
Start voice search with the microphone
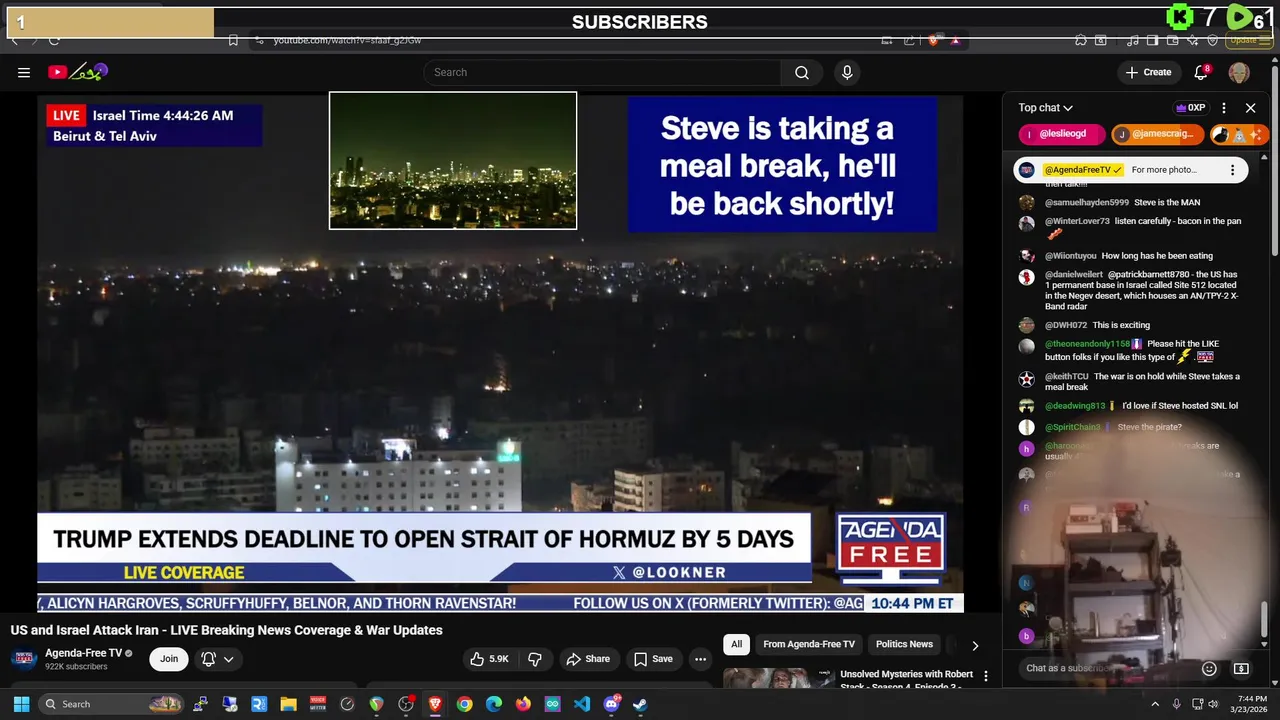click(x=847, y=72)
